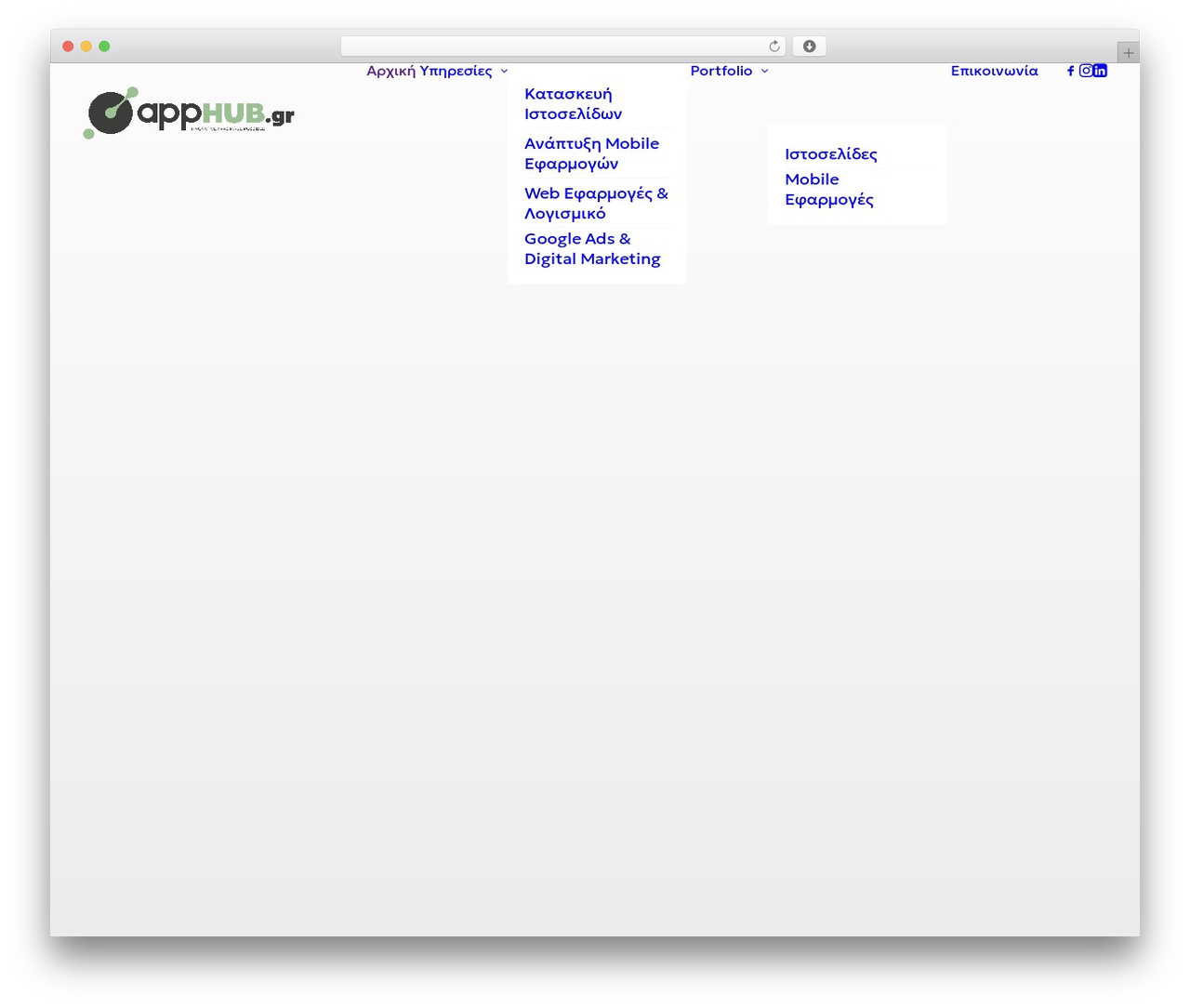Open the LinkedIn social icon

click(x=1100, y=71)
